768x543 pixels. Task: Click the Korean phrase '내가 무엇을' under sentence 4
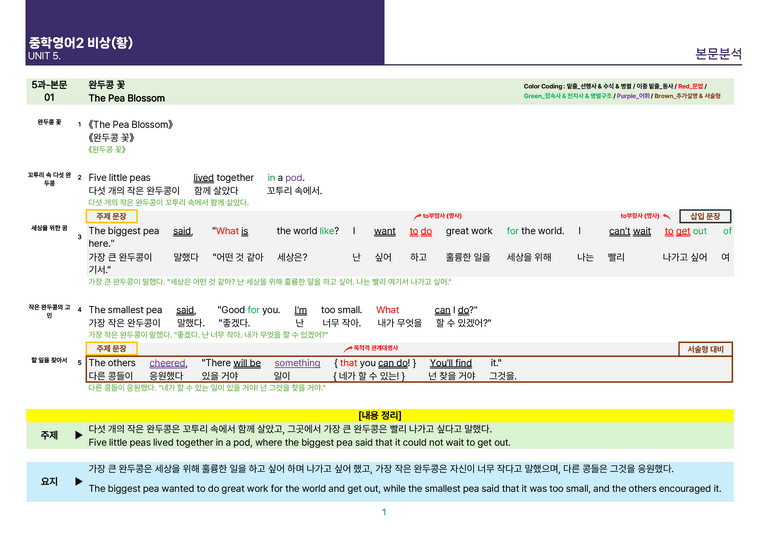tap(399, 323)
